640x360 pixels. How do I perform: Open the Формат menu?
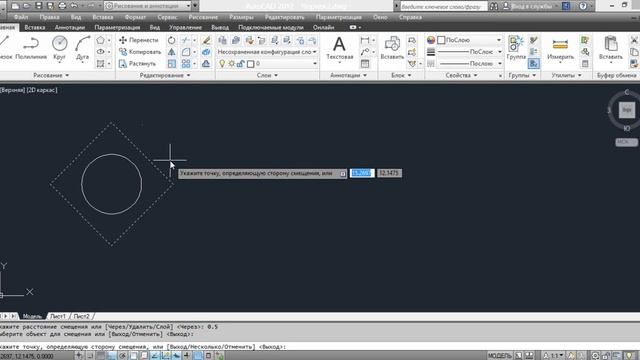click(135, 17)
